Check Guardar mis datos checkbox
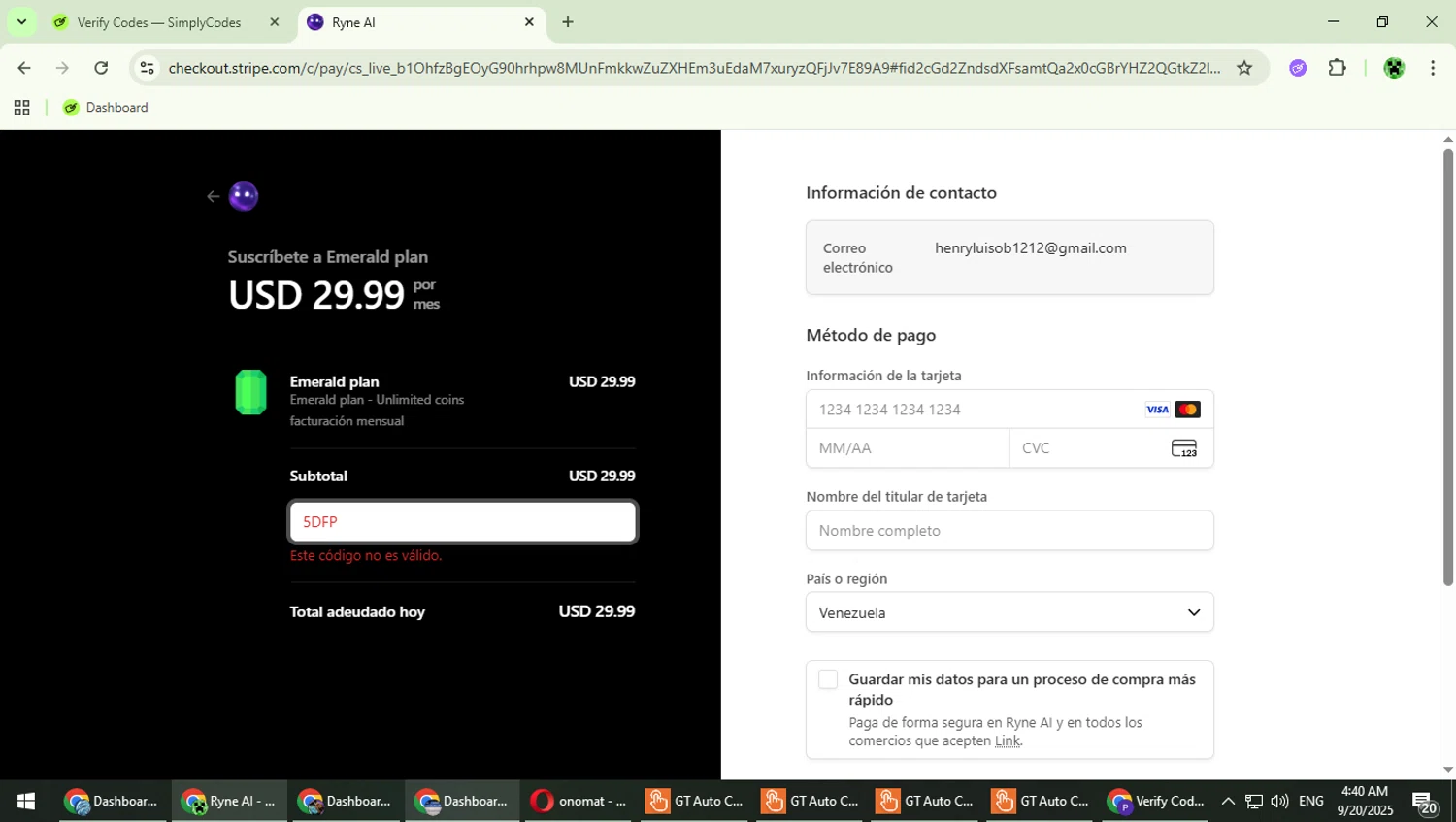Viewport: 1456px width, 822px height. tap(828, 679)
